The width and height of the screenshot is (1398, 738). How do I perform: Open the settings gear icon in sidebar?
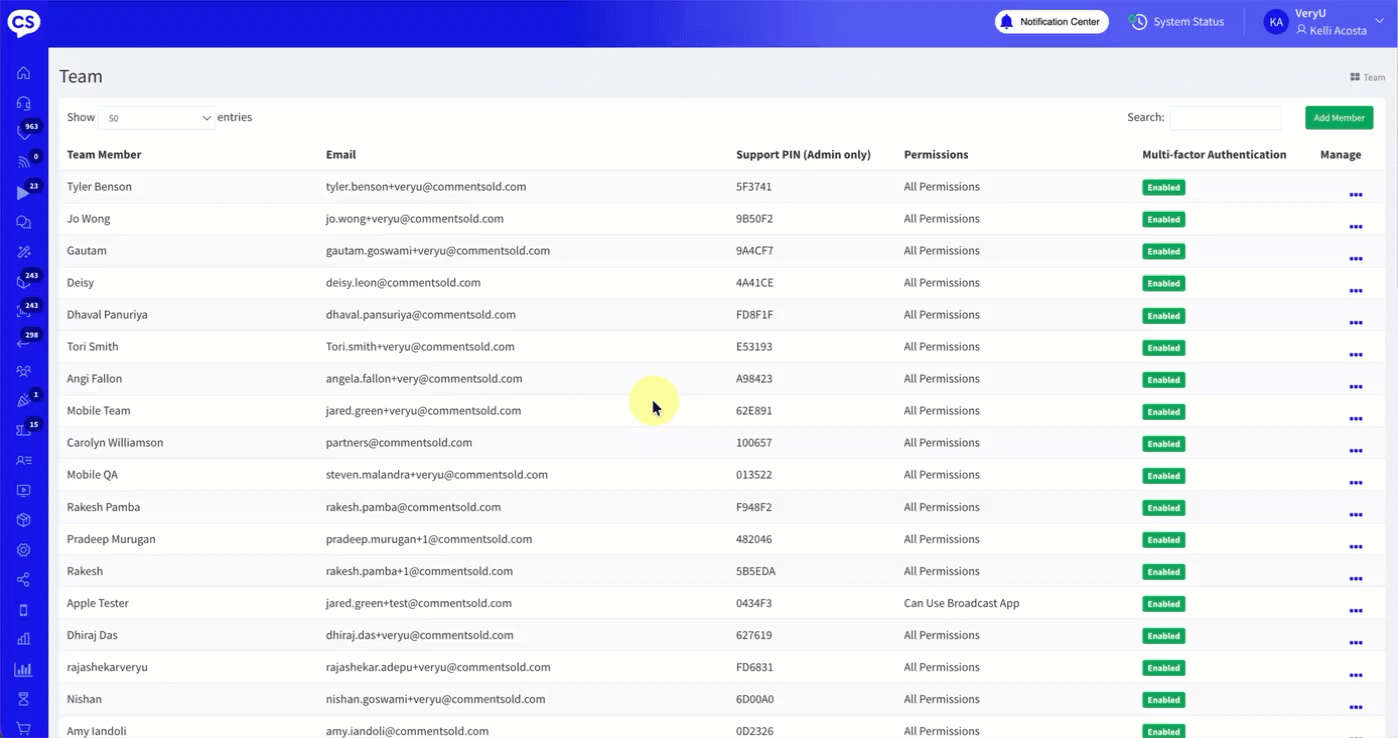click(23, 550)
